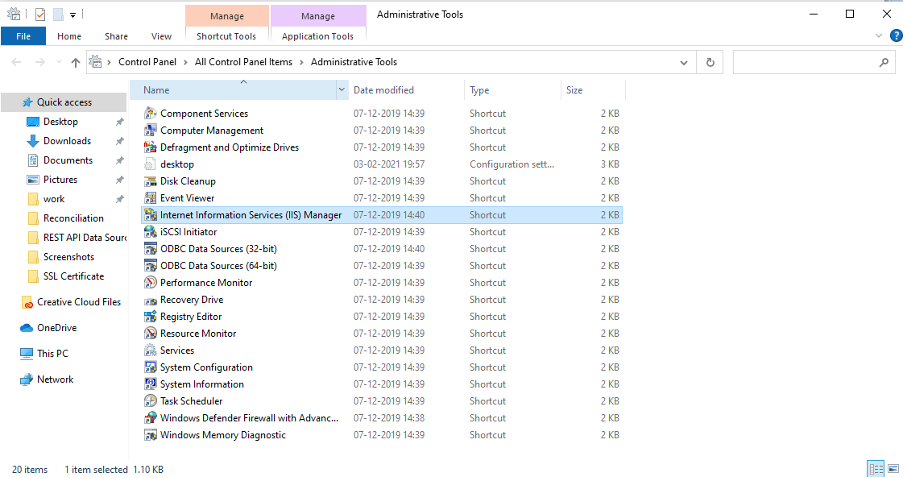Click the Refresh button beside address bar
This screenshot has height=478, width=904.
click(710, 62)
